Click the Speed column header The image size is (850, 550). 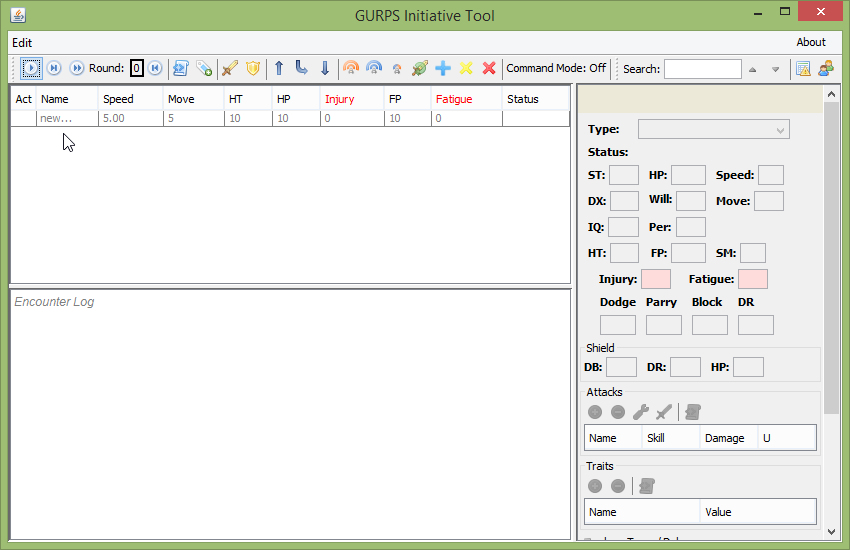(131, 99)
